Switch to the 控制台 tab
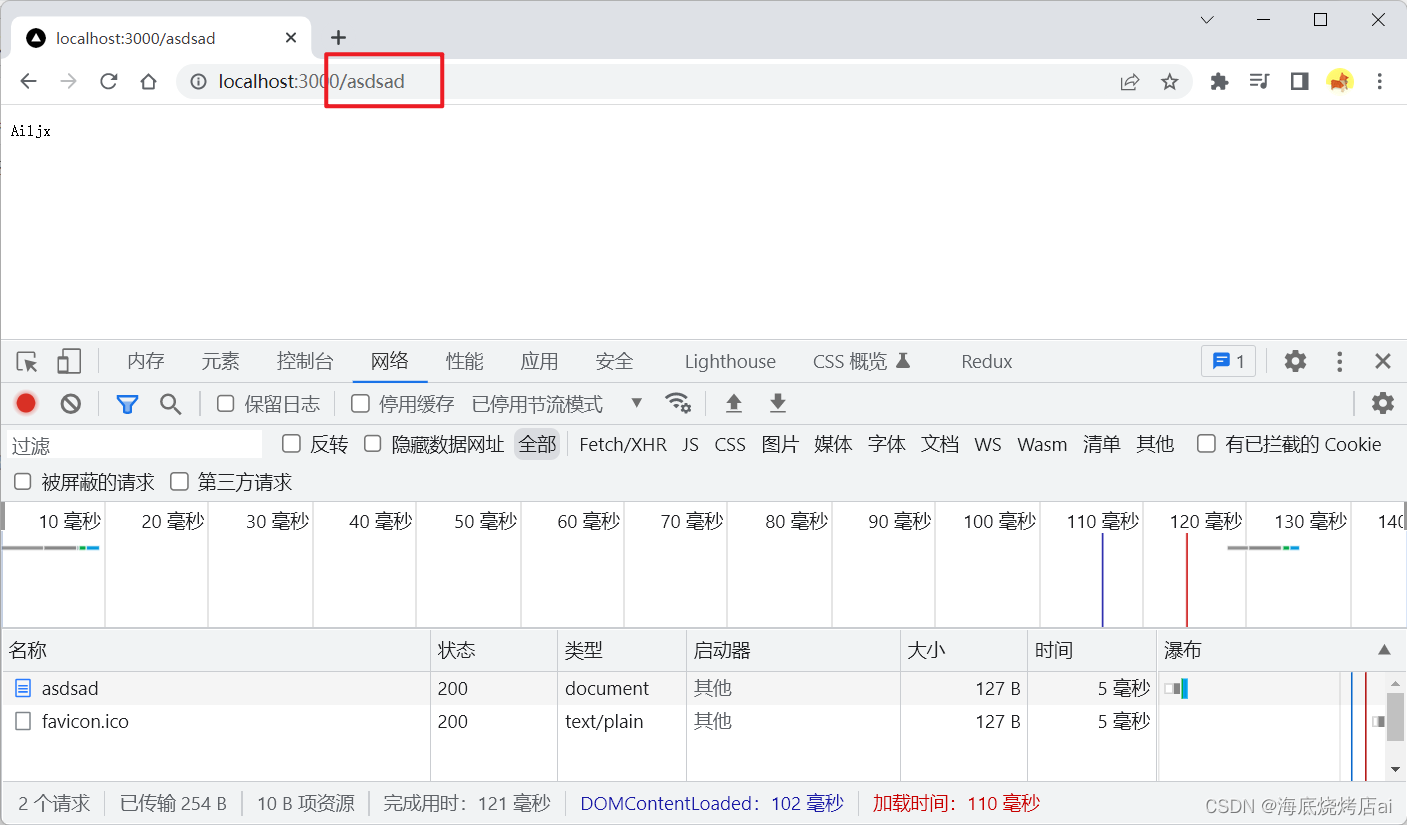Image resolution: width=1407 pixels, height=825 pixels. pos(305,361)
